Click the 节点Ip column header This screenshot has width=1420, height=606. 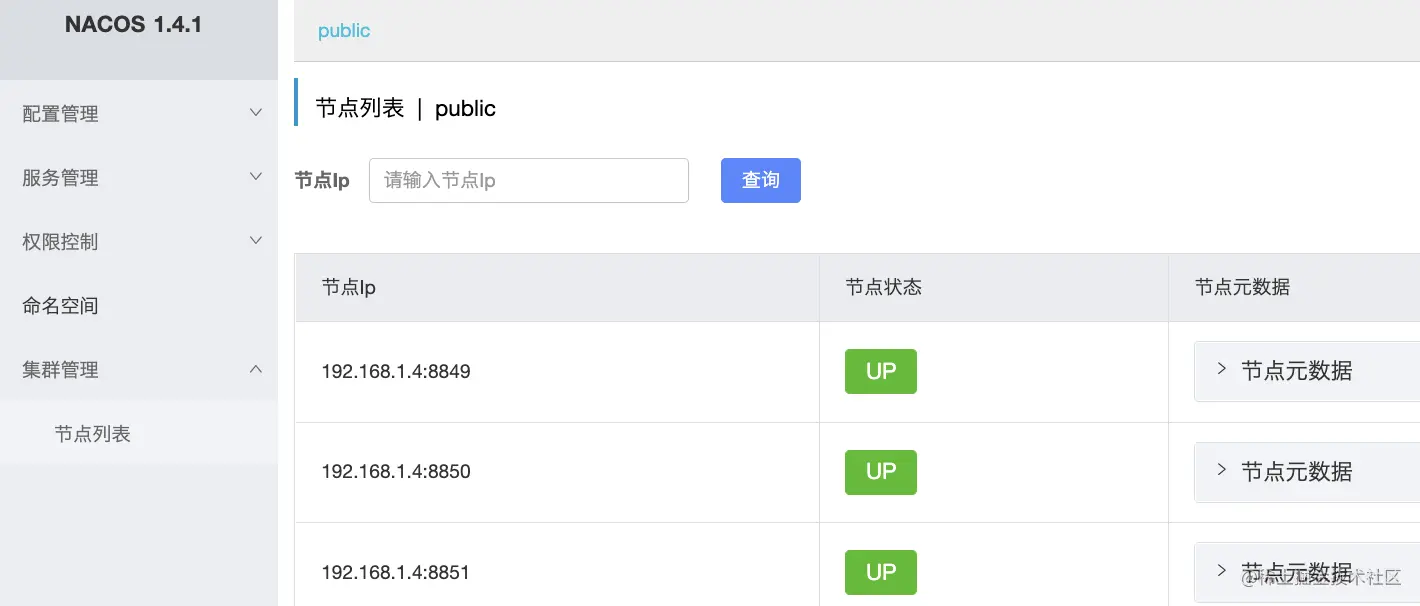click(x=348, y=288)
